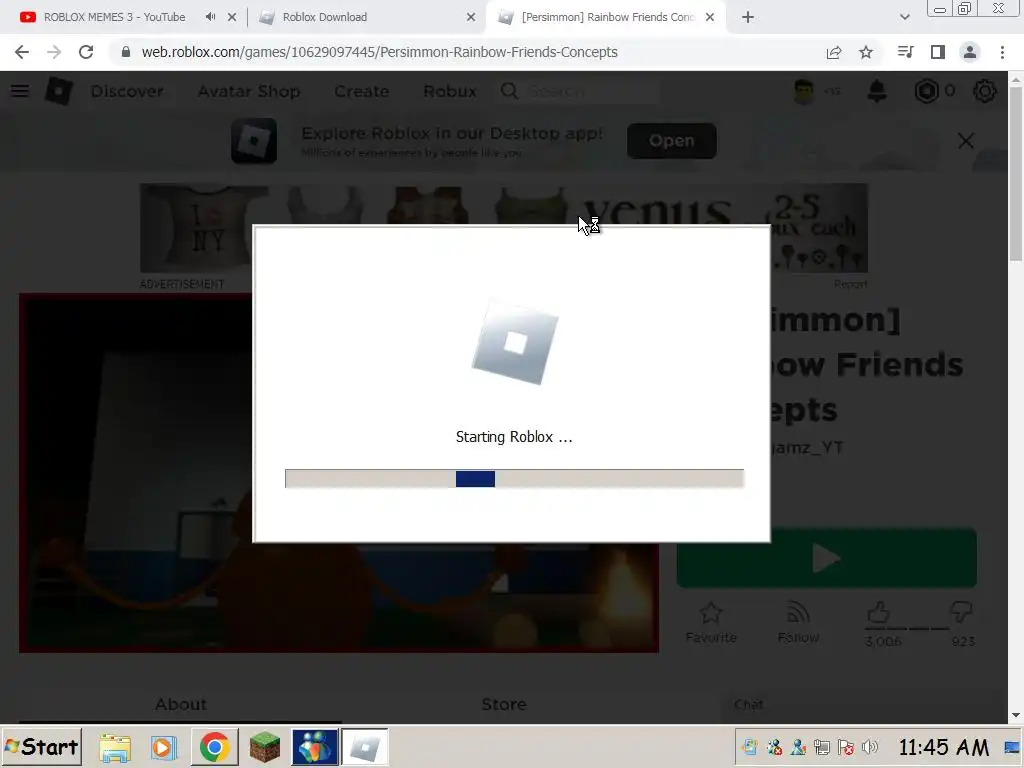Open the media player taskbar icon

(163, 747)
